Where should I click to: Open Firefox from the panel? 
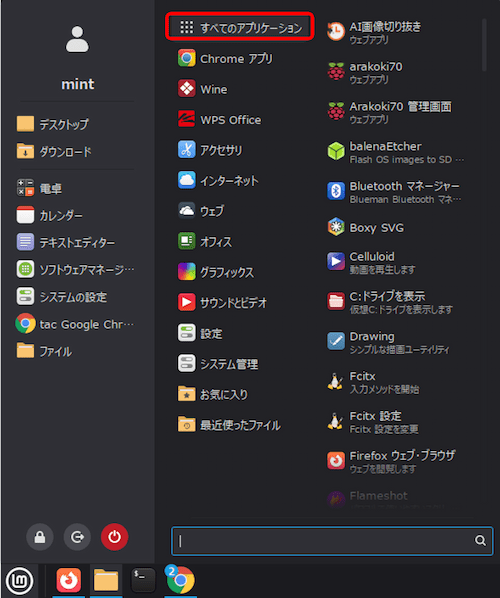point(69,580)
